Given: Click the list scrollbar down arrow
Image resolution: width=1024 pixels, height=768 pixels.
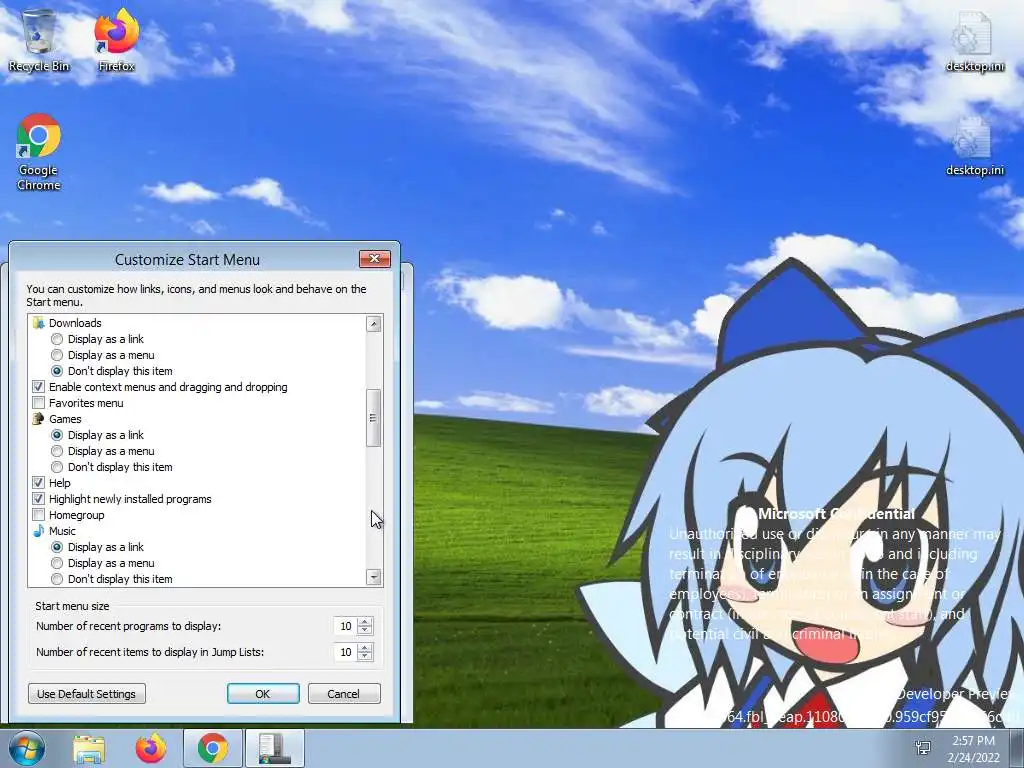Looking at the screenshot, I should point(374,577).
